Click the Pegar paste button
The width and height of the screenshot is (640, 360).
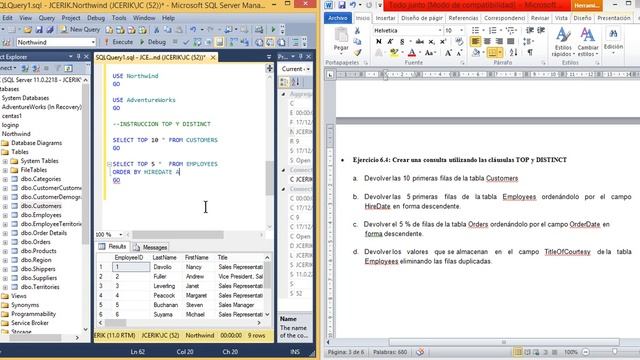click(x=341, y=40)
